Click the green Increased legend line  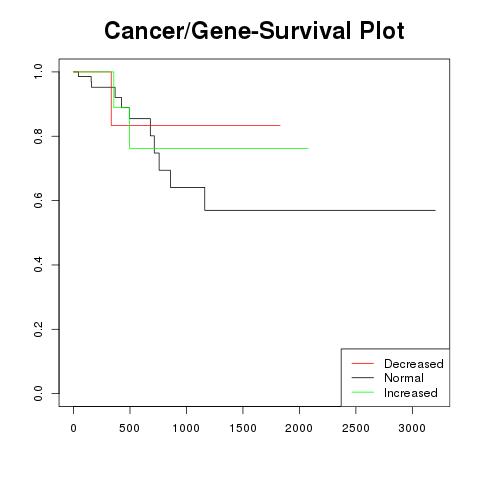coord(363,392)
